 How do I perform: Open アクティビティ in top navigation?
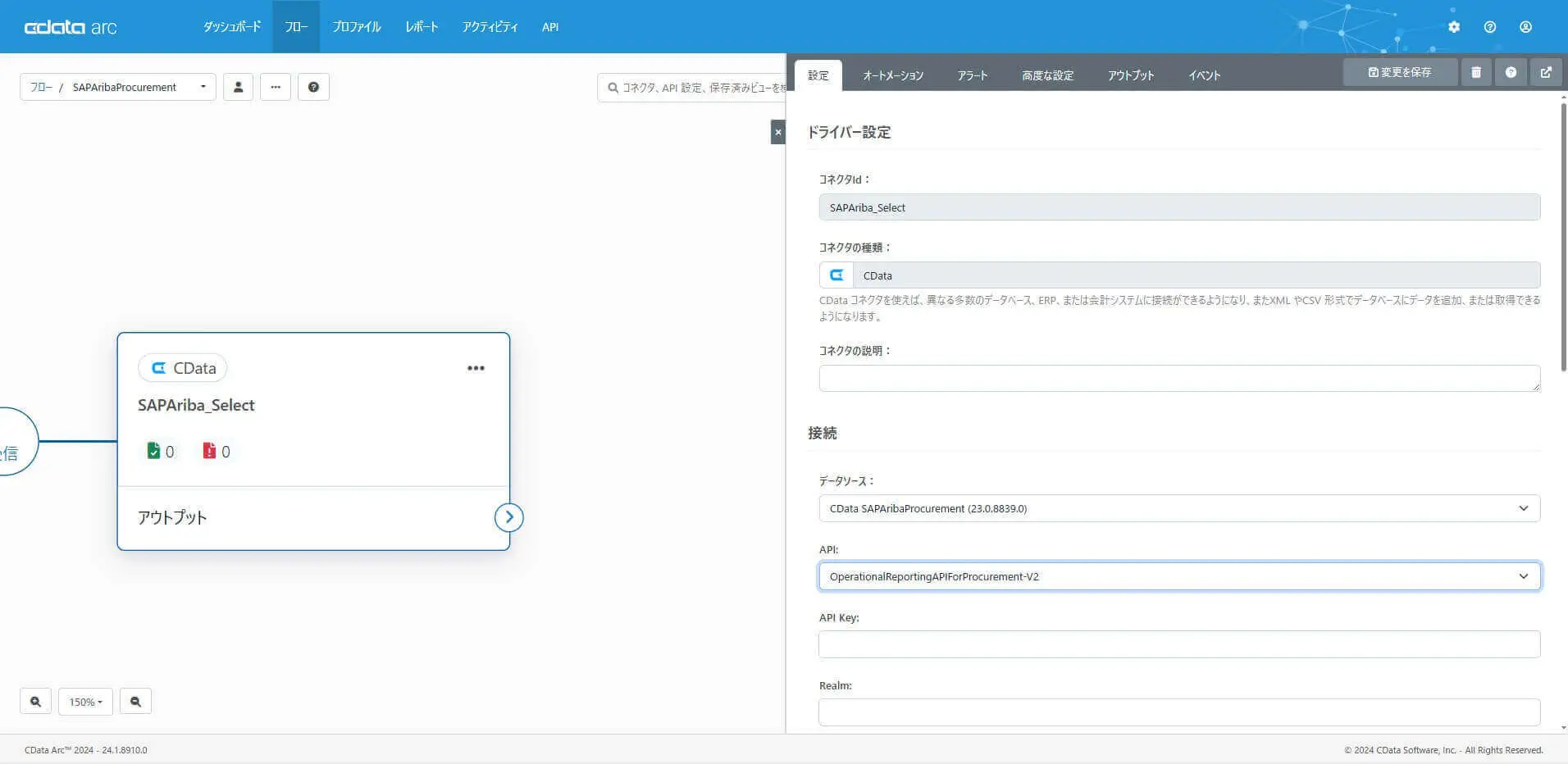[490, 27]
